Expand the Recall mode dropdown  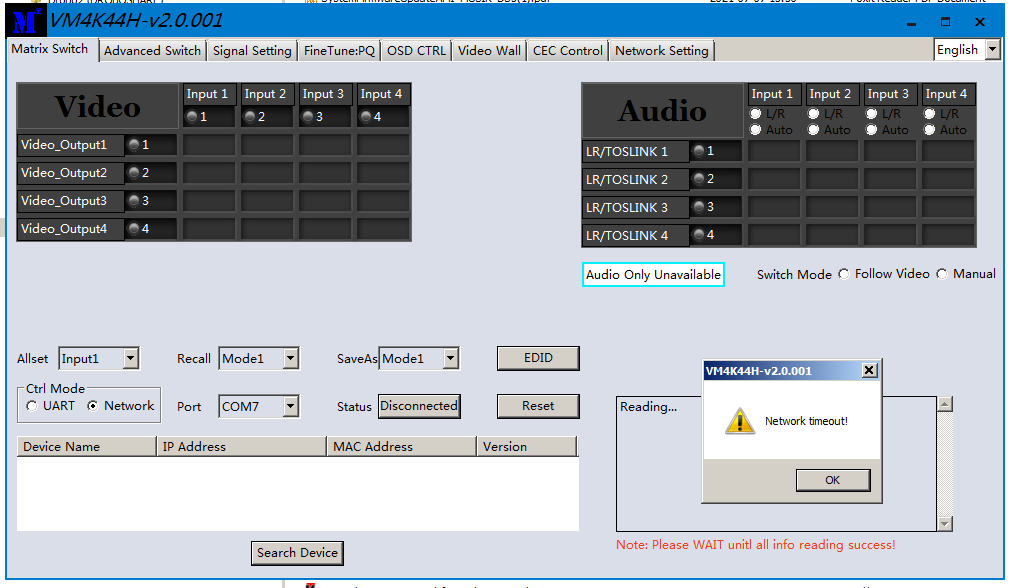pyautogui.click(x=290, y=358)
